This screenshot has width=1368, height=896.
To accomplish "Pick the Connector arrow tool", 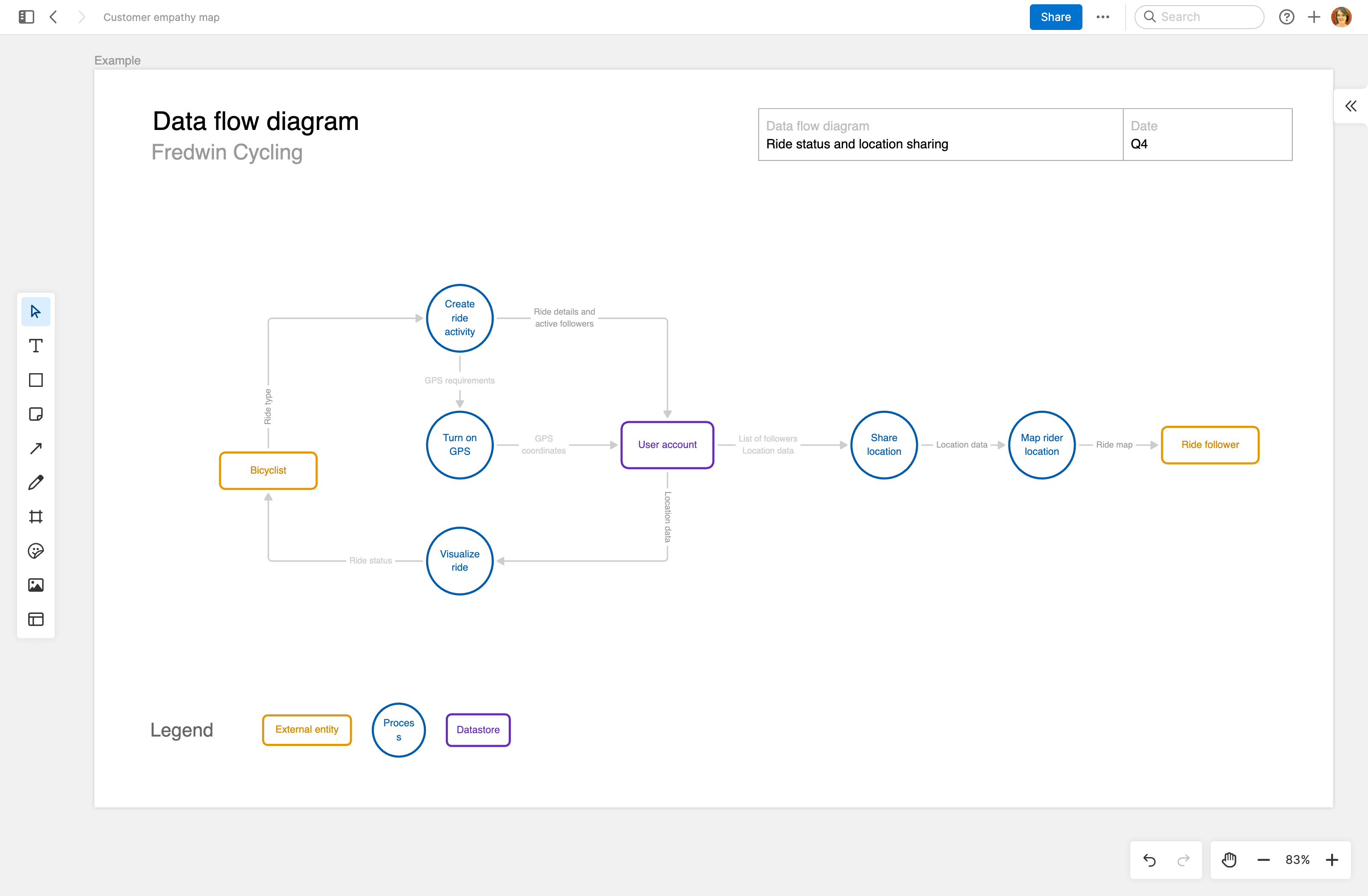I will click(x=35, y=448).
